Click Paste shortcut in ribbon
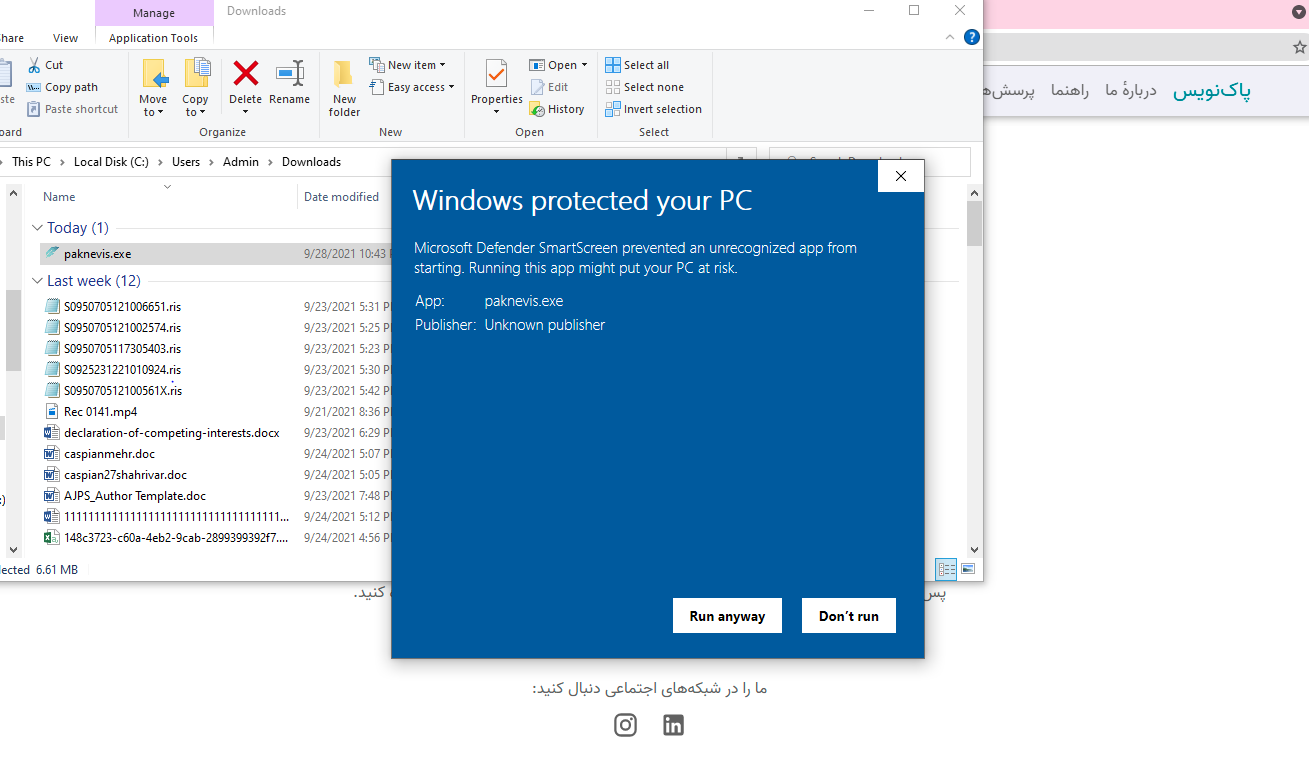The width and height of the screenshot is (1309, 759). point(72,109)
